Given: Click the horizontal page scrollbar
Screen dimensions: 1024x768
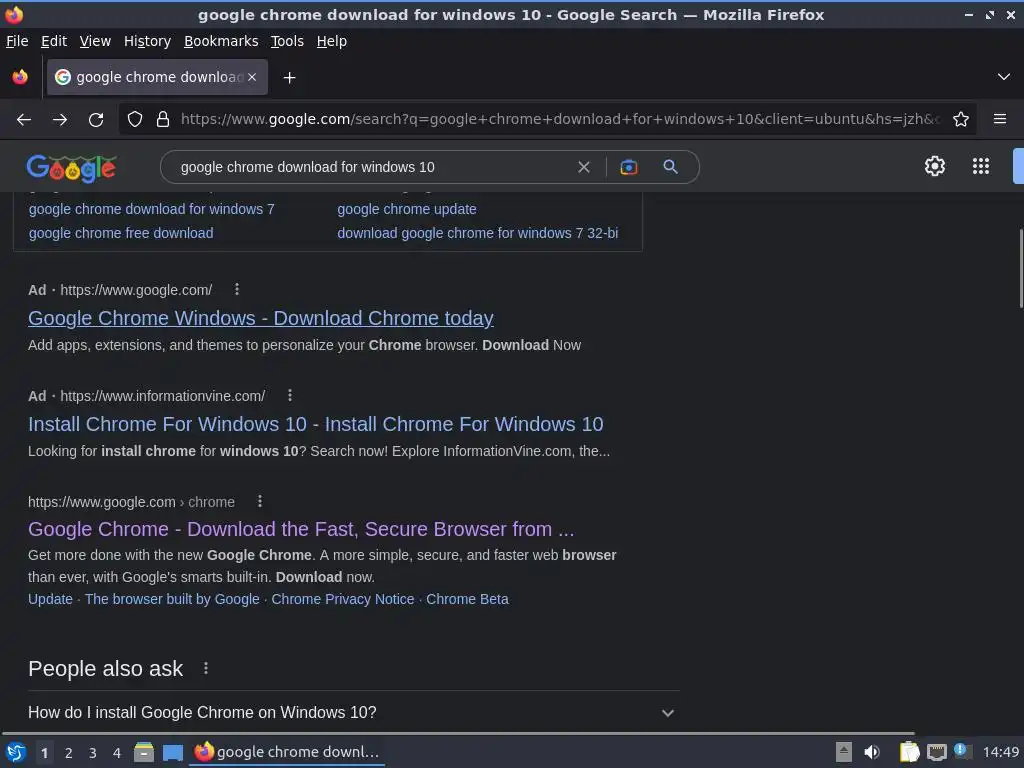Looking at the screenshot, I should coord(457,733).
